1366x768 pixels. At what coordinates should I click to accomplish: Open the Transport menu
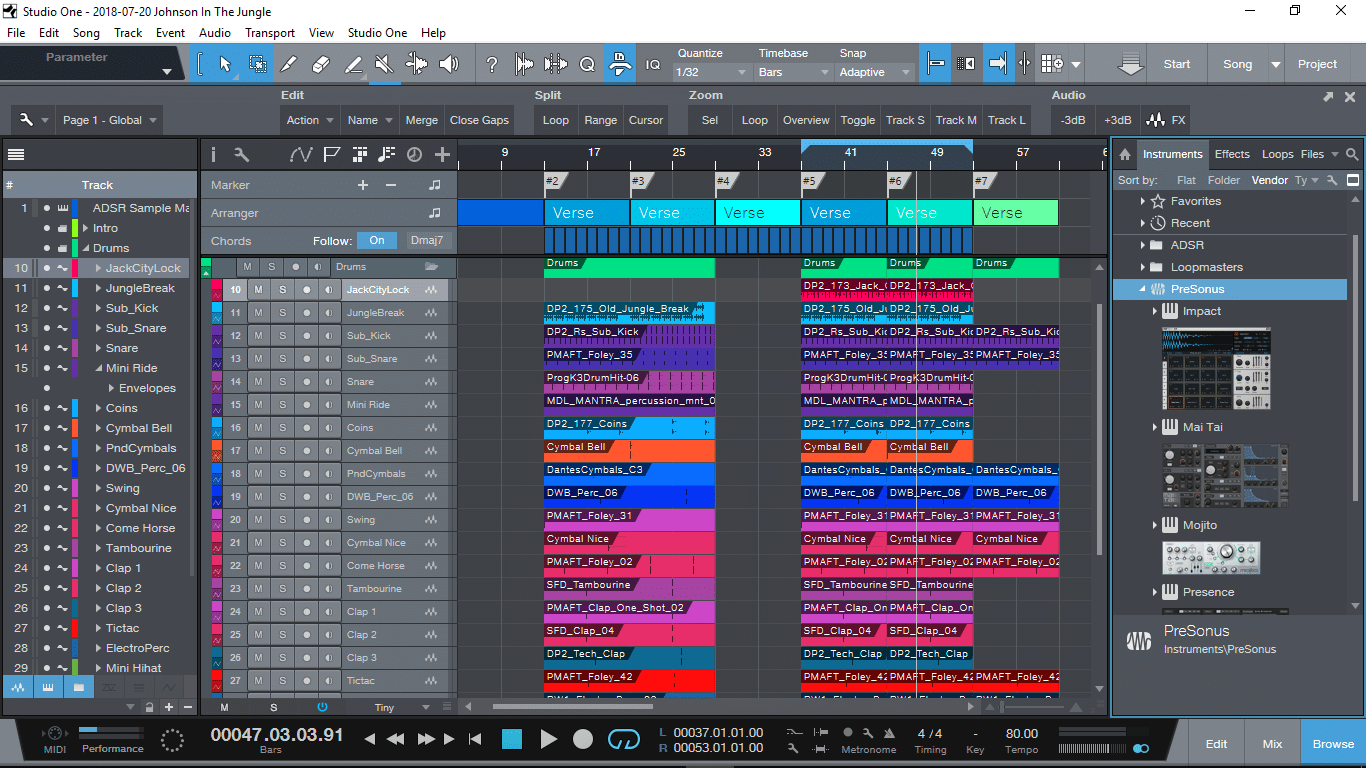(x=270, y=33)
